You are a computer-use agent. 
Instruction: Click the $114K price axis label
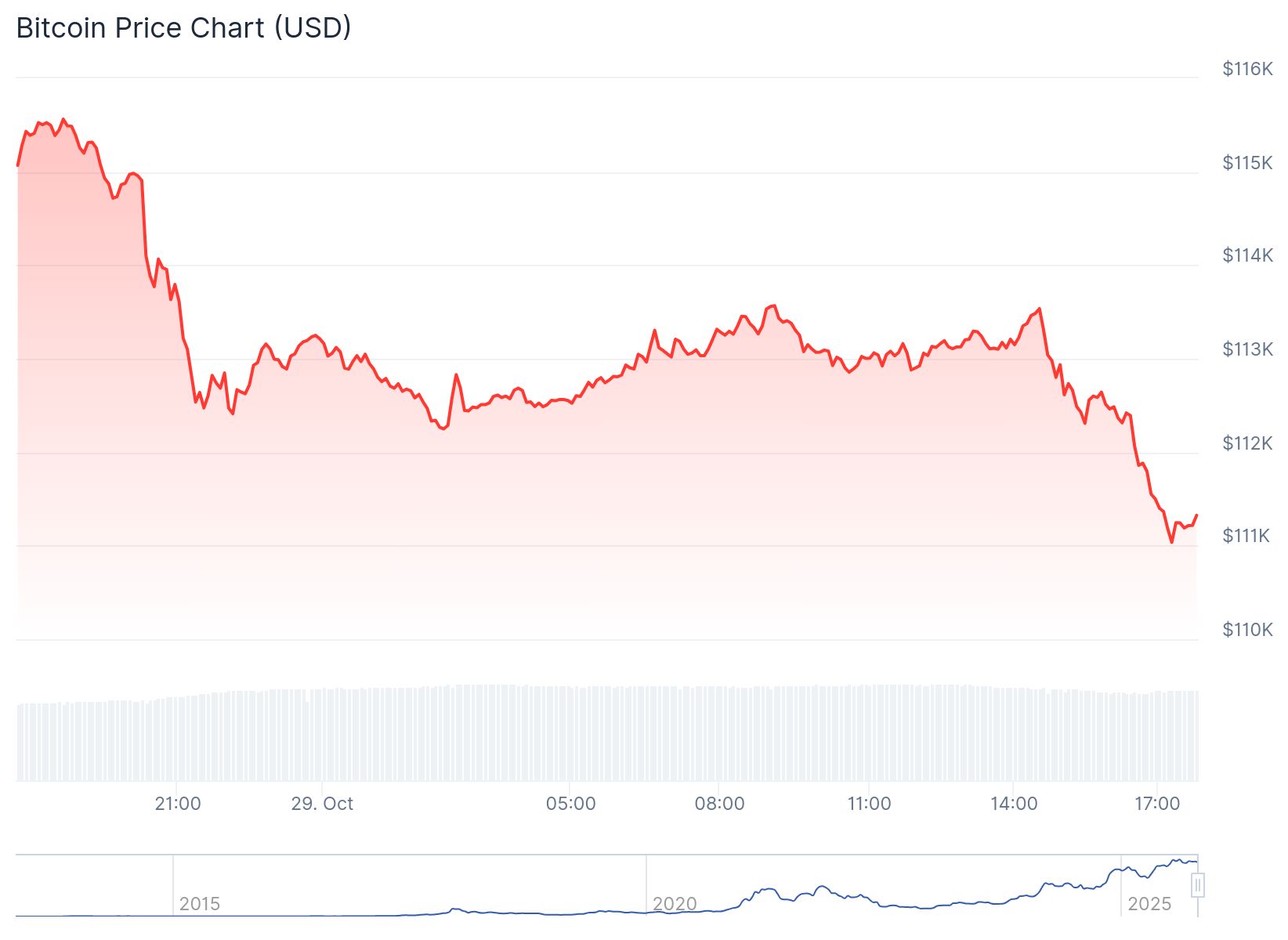click(x=1247, y=255)
